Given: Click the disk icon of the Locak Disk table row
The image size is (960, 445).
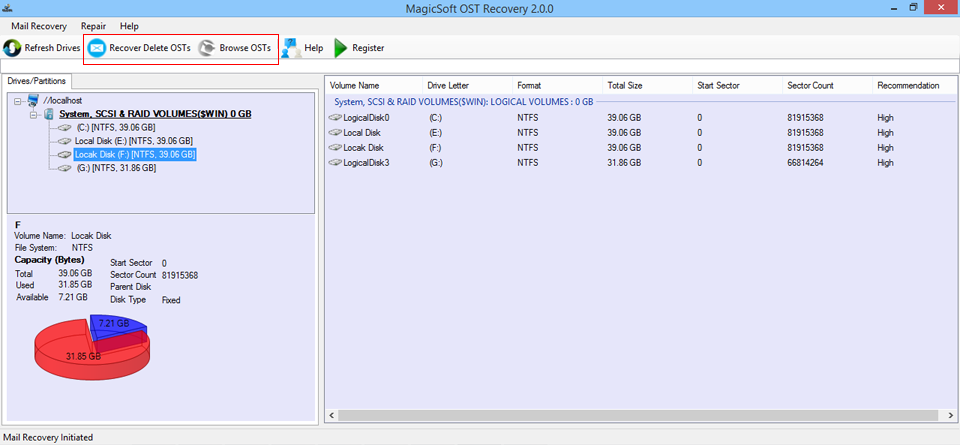Looking at the screenshot, I should [x=335, y=148].
